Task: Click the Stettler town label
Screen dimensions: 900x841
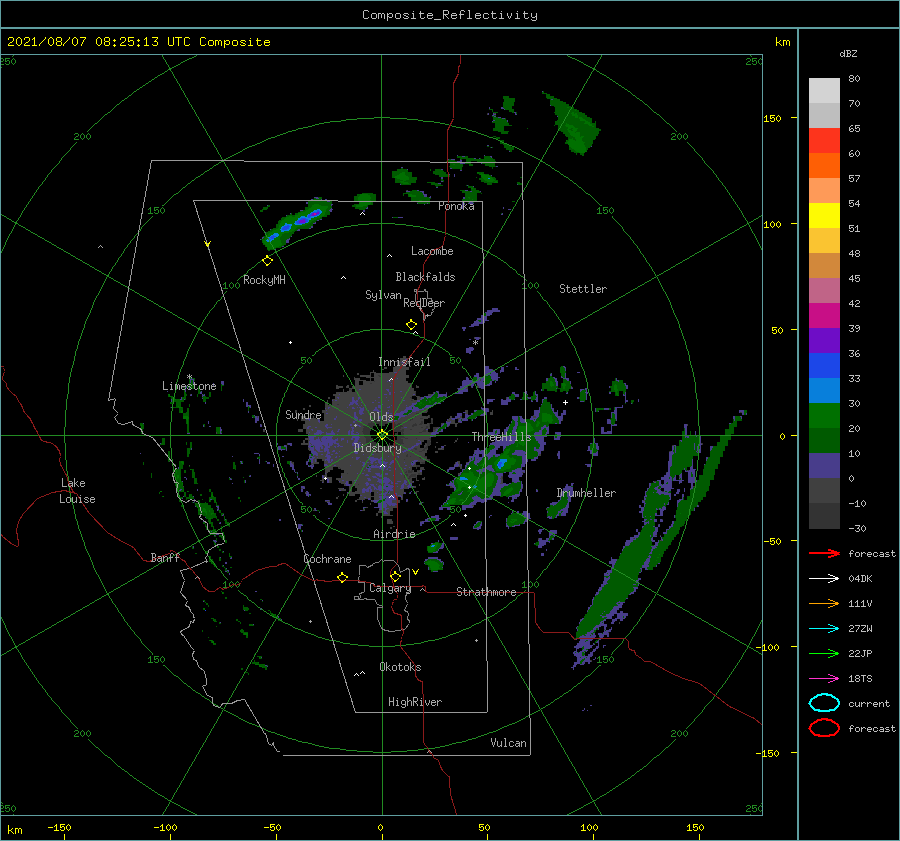Action: tap(583, 289)
